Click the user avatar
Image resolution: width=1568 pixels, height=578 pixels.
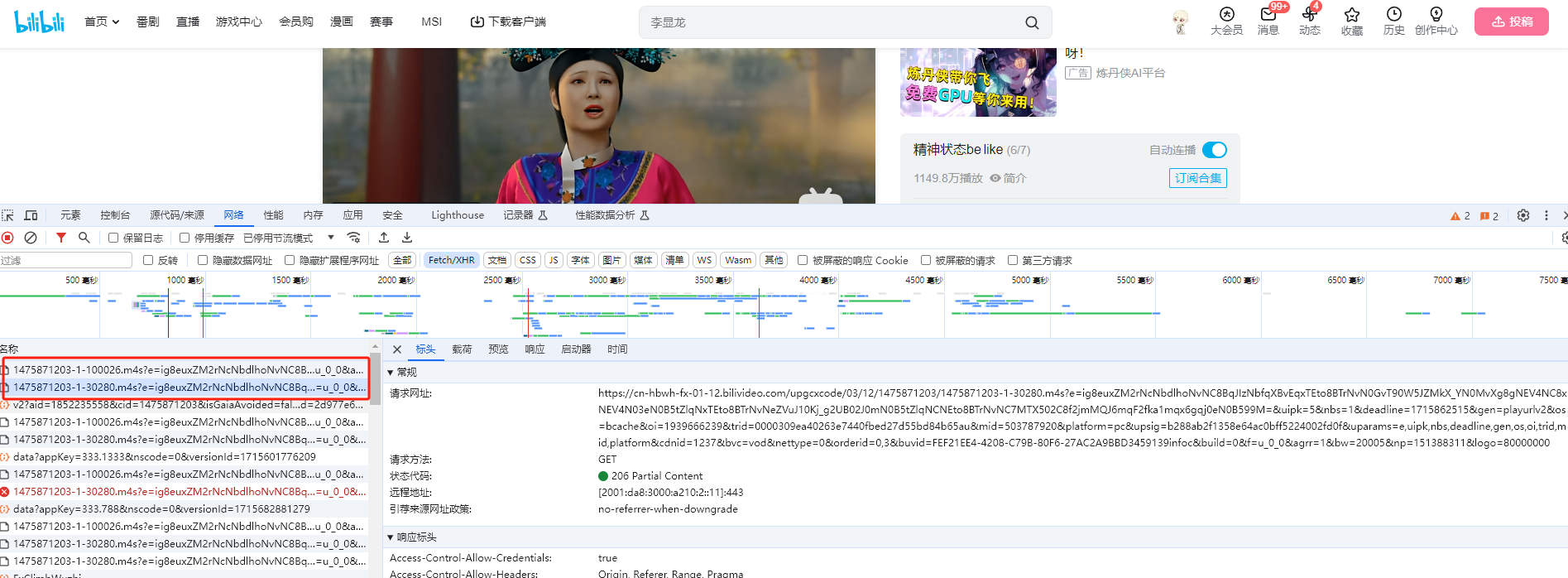1181,22
